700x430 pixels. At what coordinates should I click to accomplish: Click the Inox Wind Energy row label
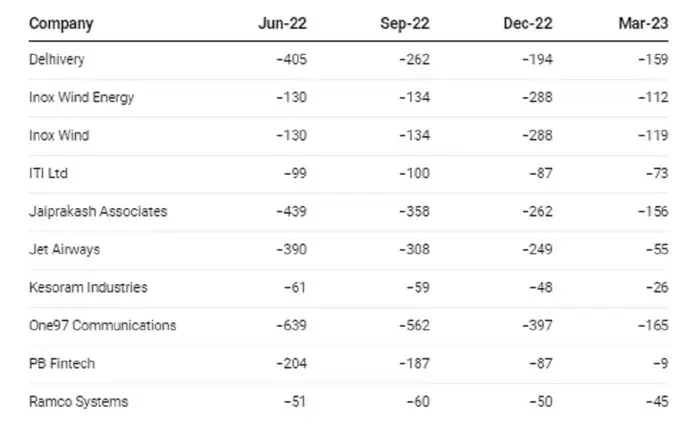click(x=82, y=98)
